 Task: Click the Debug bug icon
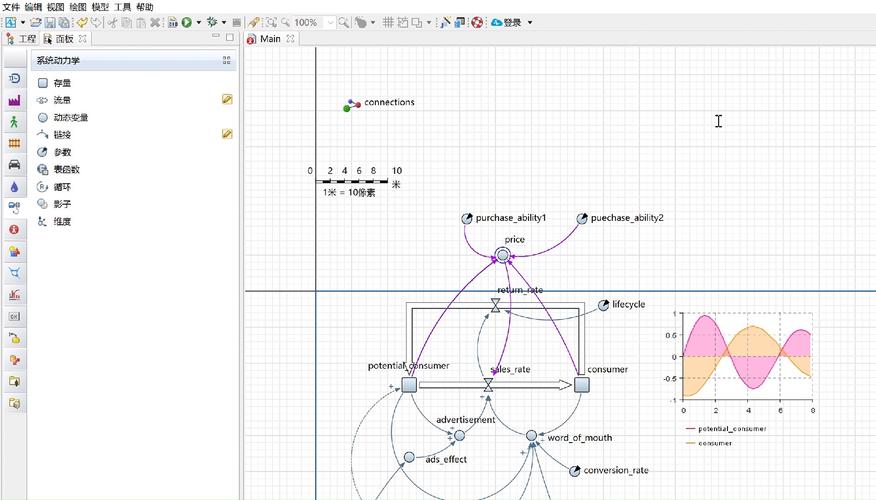tap(212, 22)
